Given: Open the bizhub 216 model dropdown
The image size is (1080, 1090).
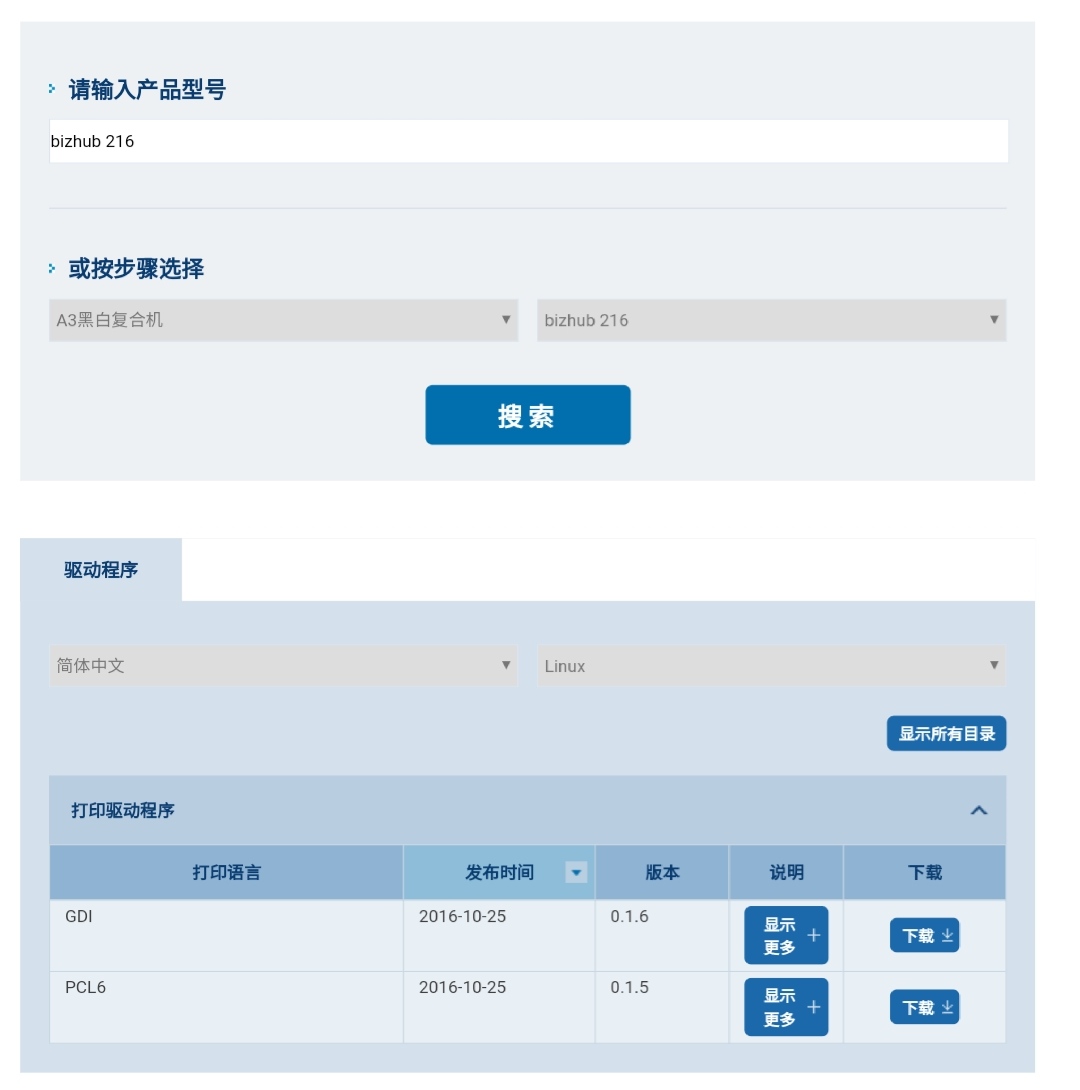Looking at the screenshot, I should (x=771, y=320).
